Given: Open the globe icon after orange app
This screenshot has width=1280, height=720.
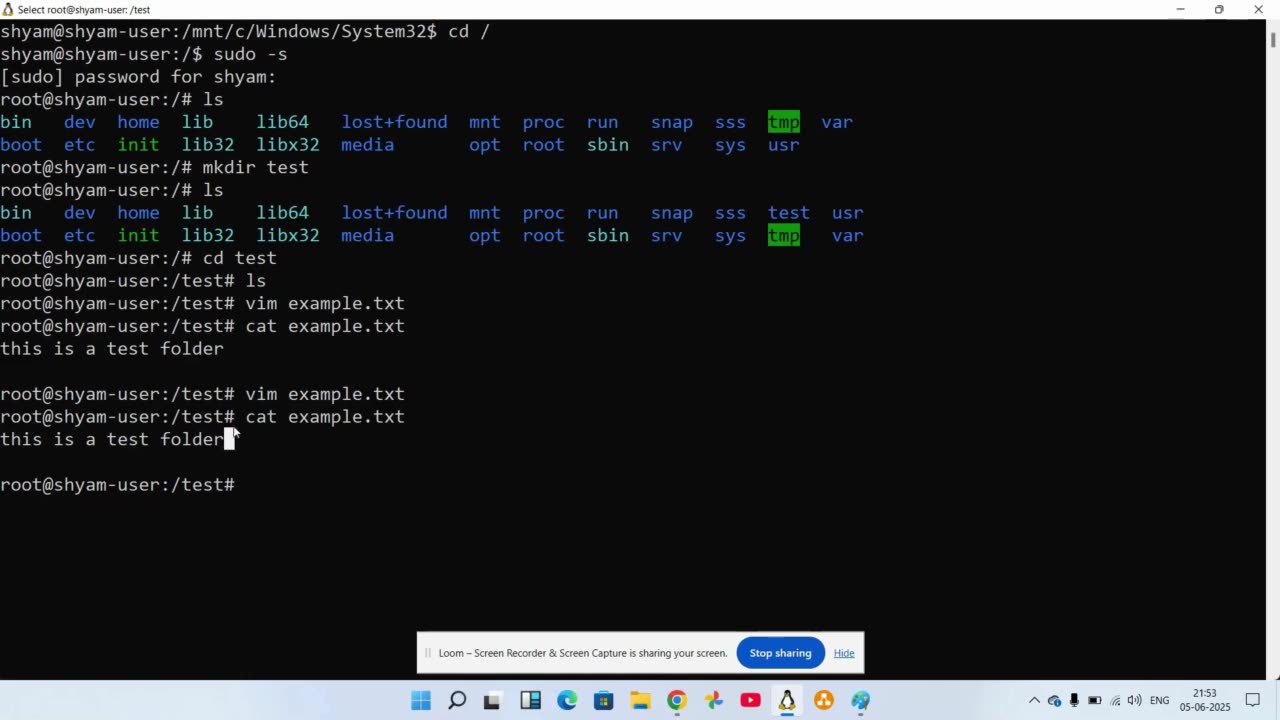Looking at the screenshot, I should pyautogui.click(x=860, y=701).
